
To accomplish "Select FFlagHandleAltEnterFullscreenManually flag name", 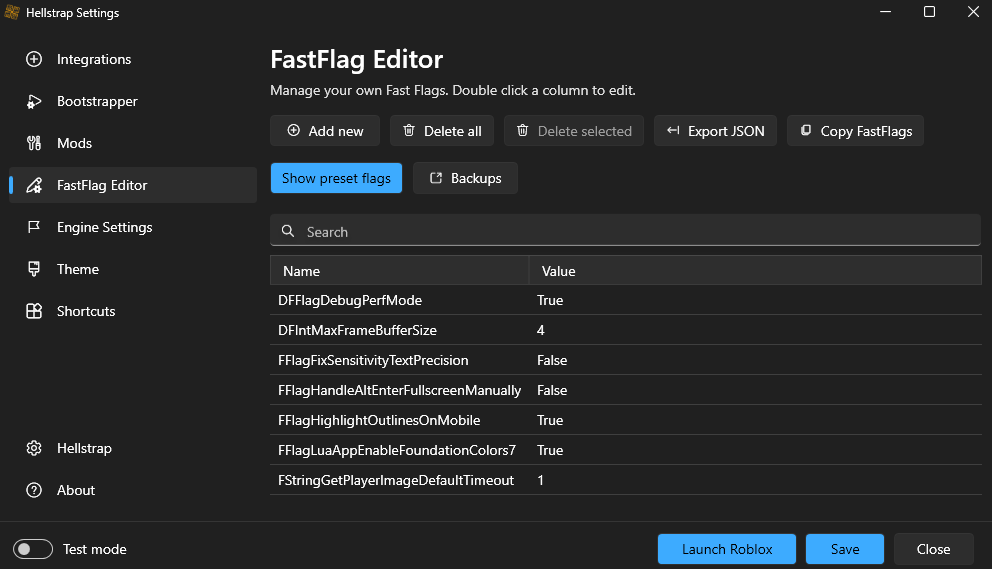I will (399, 390).
